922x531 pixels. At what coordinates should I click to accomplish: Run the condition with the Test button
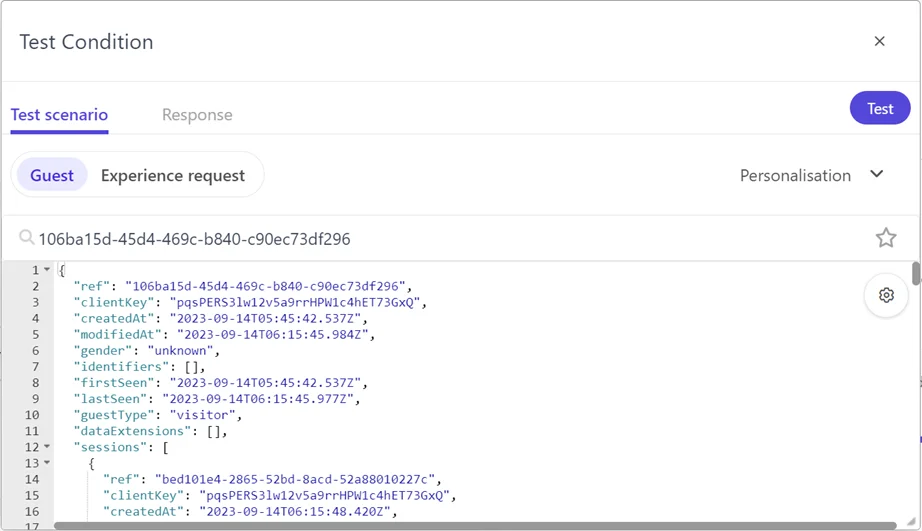pos(880,108)
